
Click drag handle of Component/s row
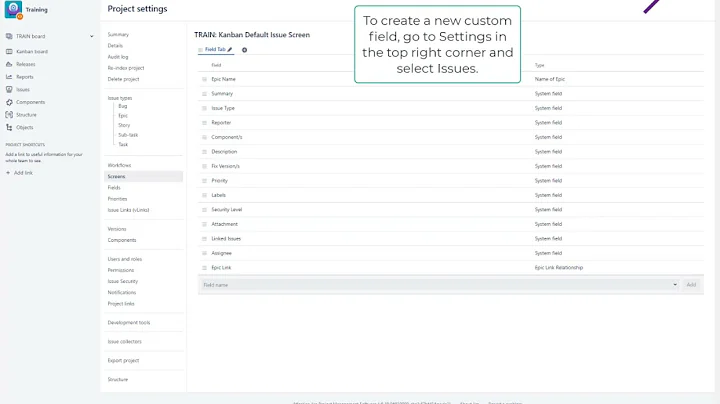pos(204,137)
